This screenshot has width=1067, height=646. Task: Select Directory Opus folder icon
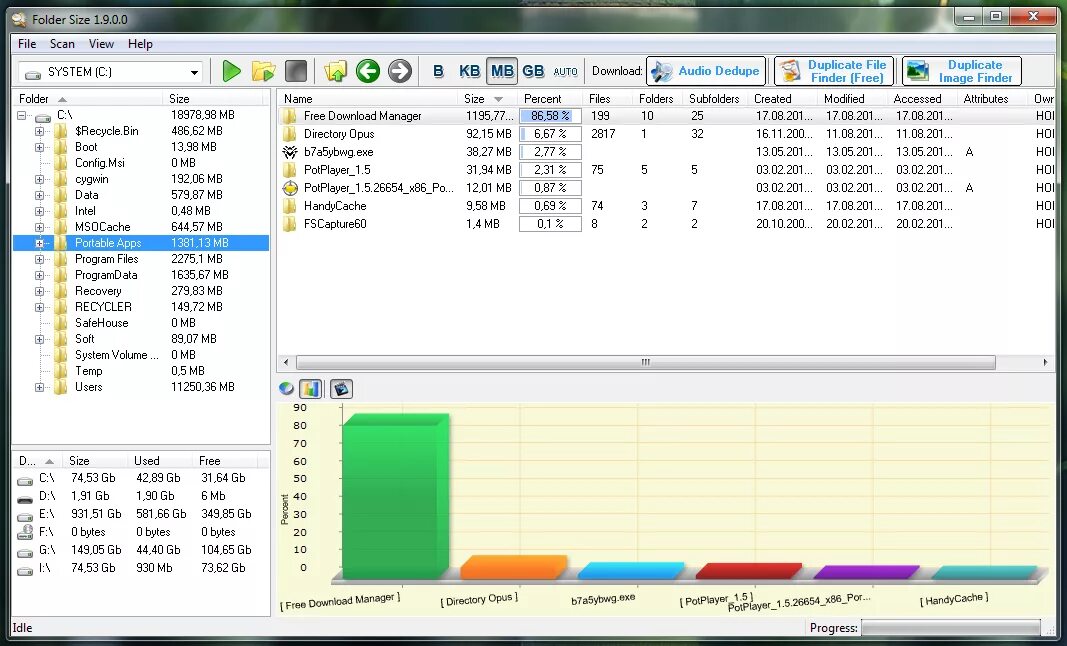(x=290, y=133)
